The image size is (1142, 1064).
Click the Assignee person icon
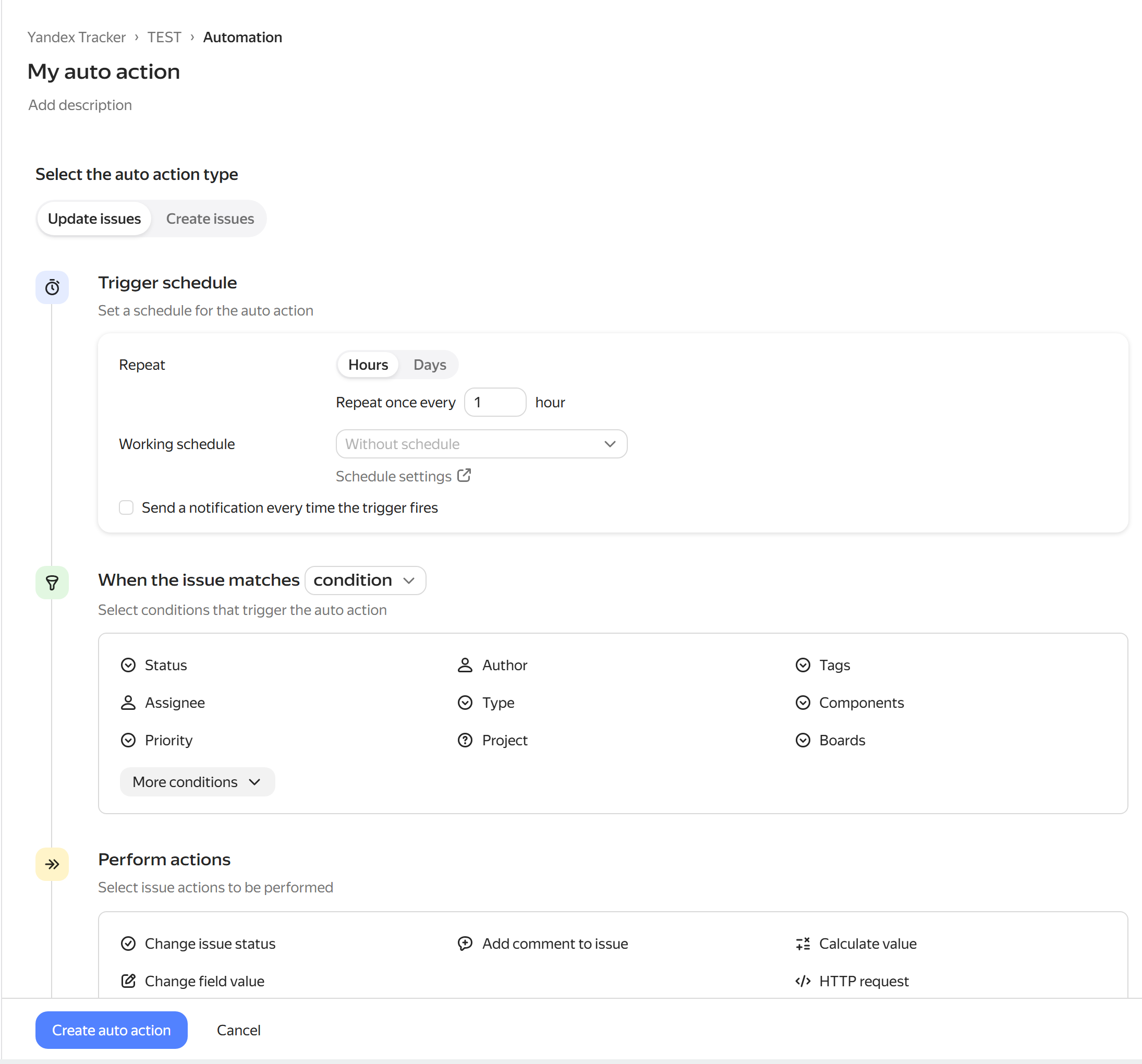(128, 703)
